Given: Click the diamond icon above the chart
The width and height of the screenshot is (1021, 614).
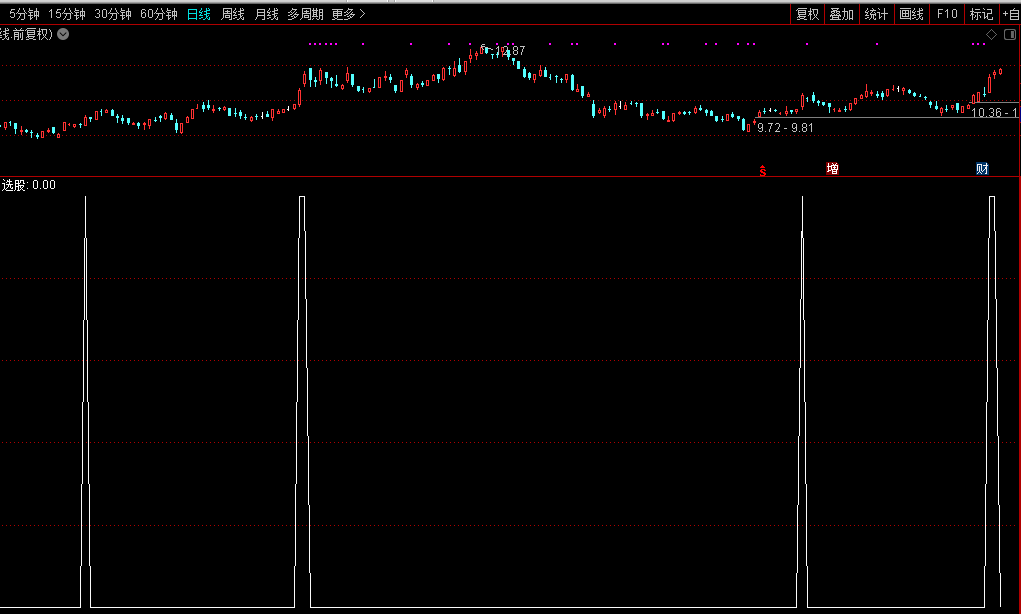Looking at the screenshot, I should click(x=991, y=35).
